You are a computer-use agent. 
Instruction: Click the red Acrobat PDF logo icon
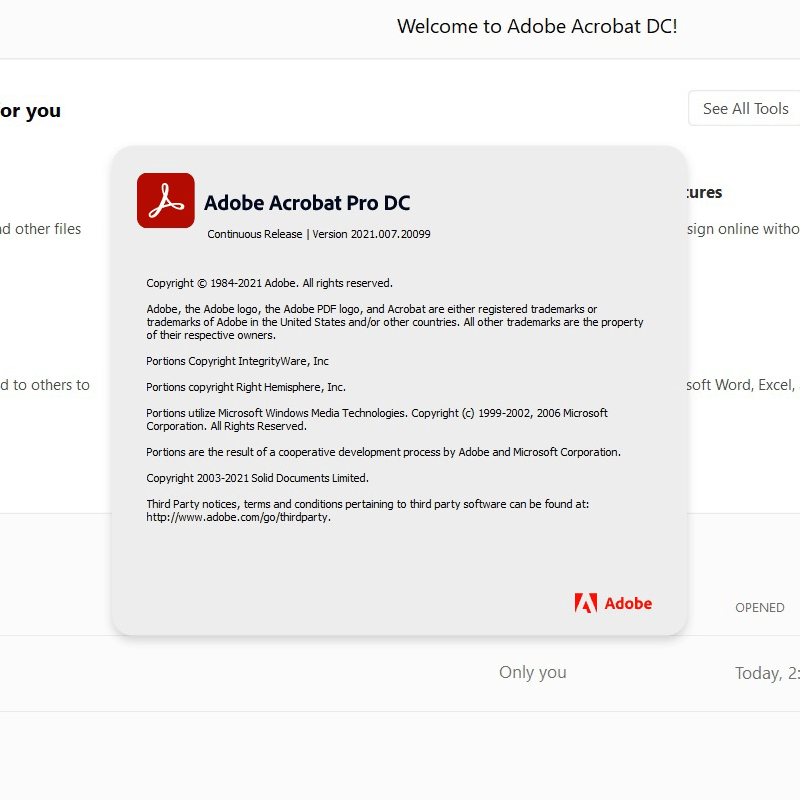(x=166, y=201)
